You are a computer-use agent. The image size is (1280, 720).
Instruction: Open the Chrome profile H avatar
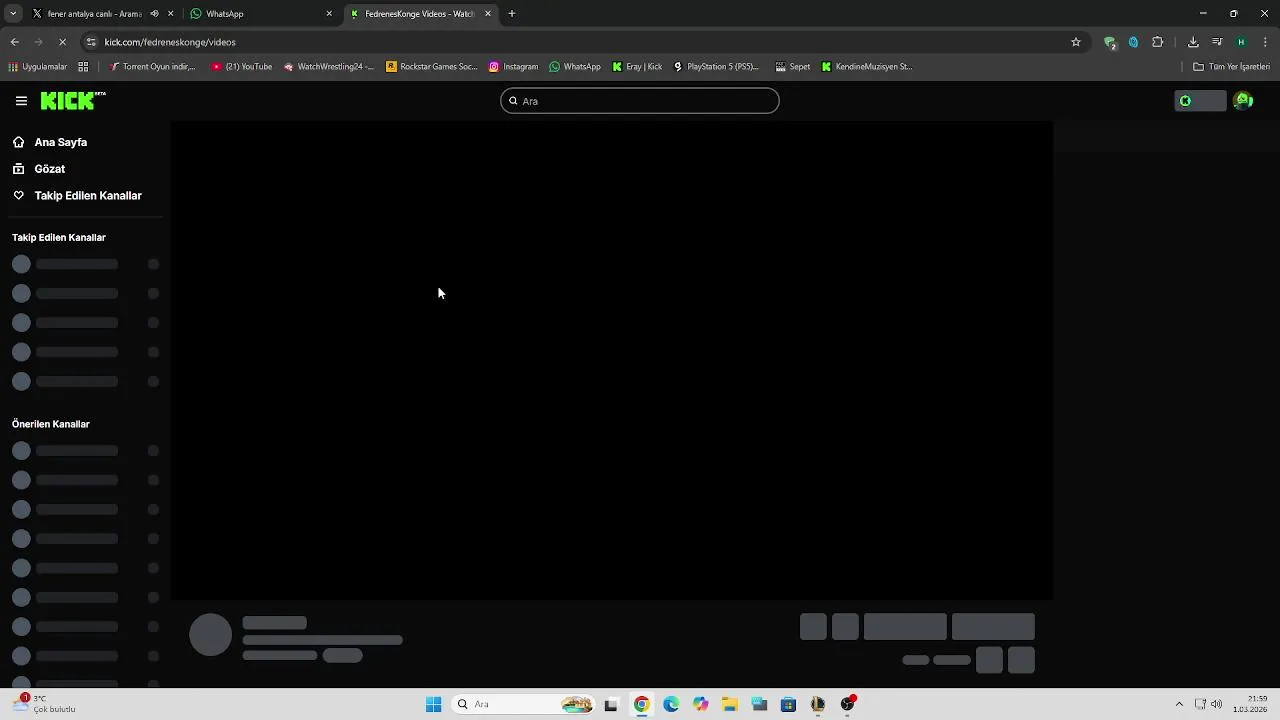click(1241, 42)
